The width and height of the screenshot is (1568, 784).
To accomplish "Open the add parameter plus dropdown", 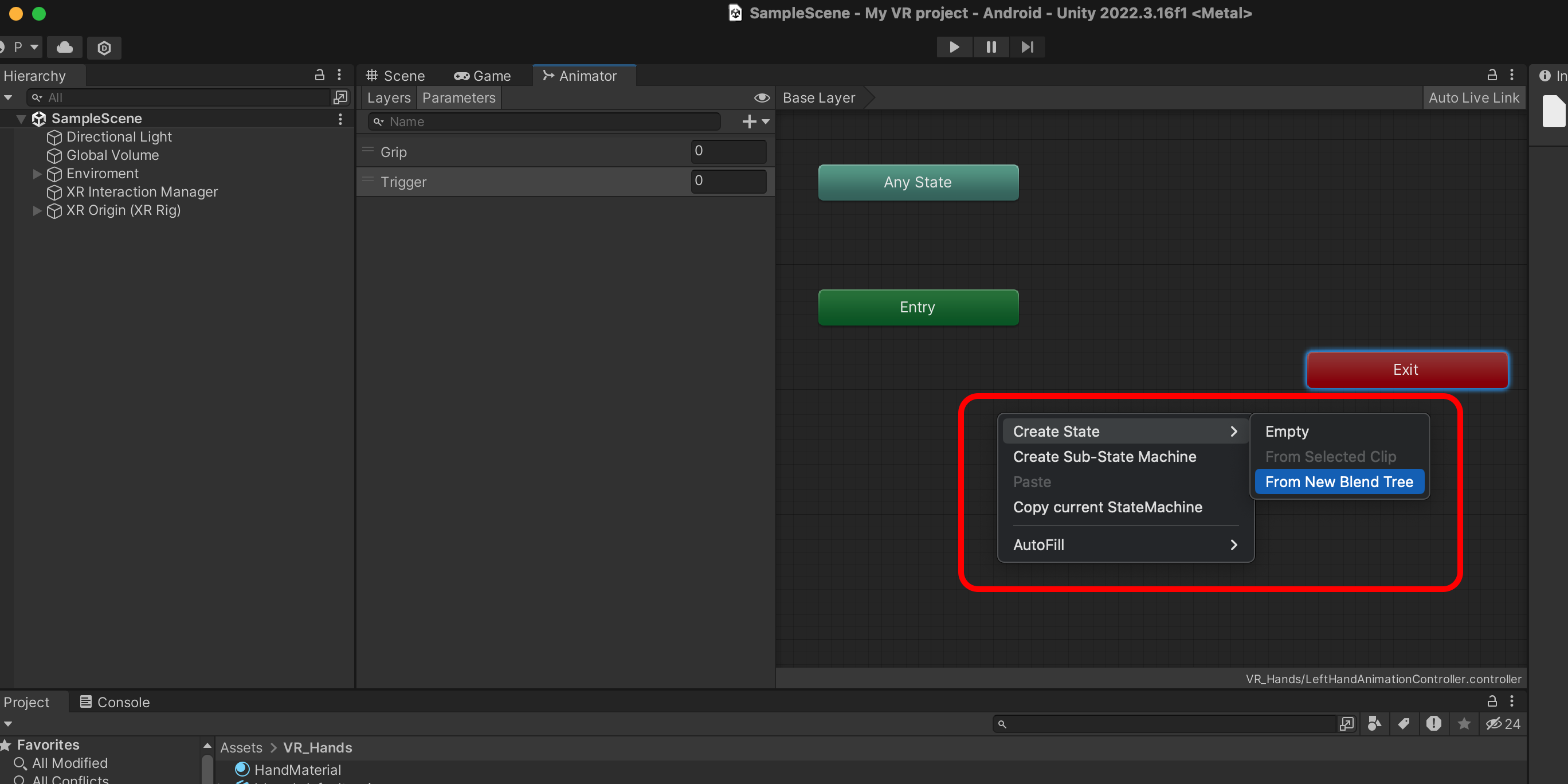I will click(x=755, y=121).
